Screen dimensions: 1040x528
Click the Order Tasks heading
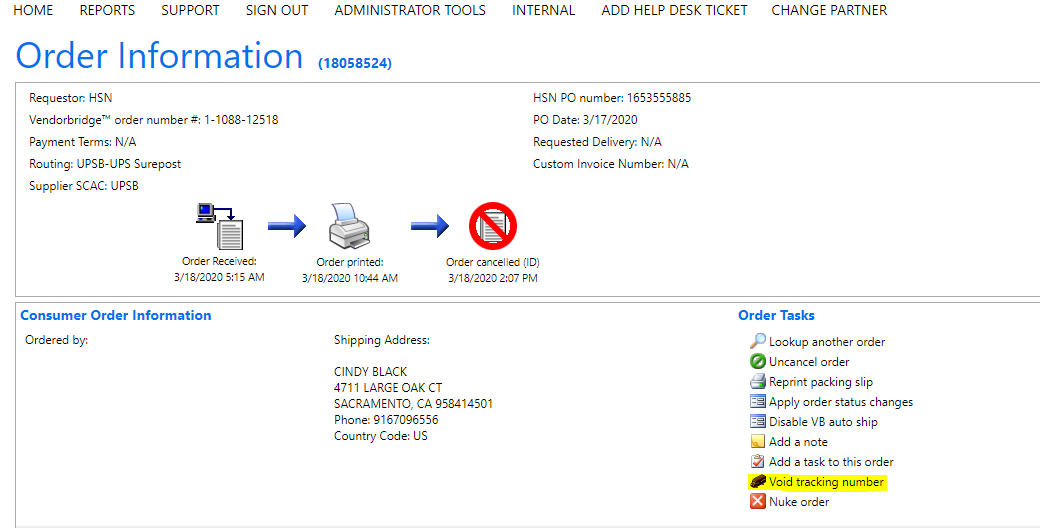[x=776, y=316]
